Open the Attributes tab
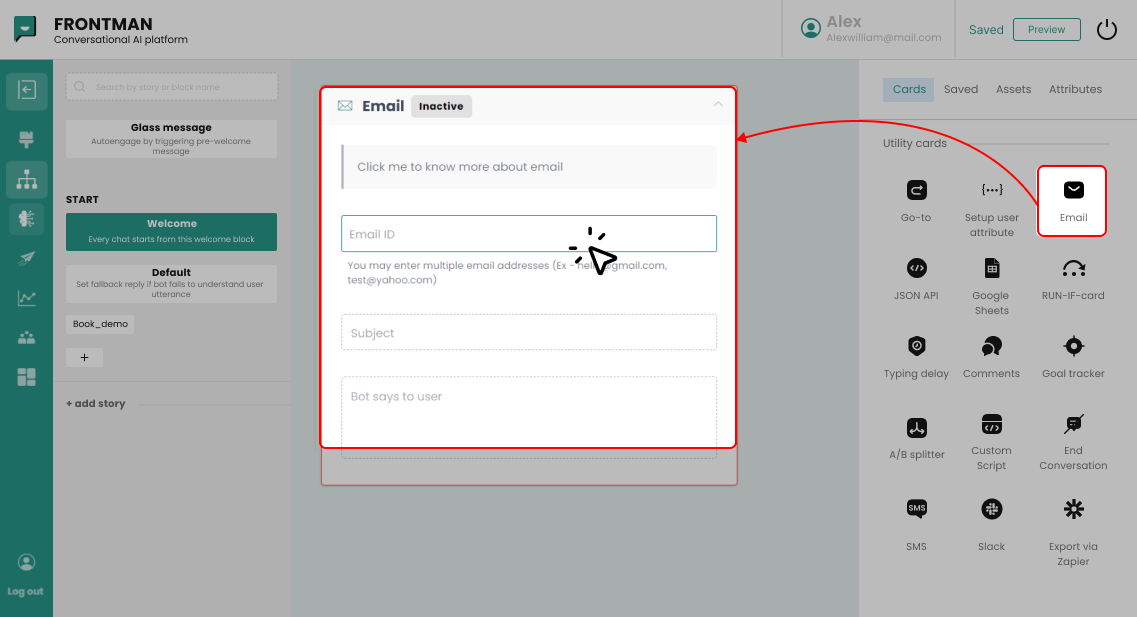The image size is (1137, 617). click(x=1075, y=89)
